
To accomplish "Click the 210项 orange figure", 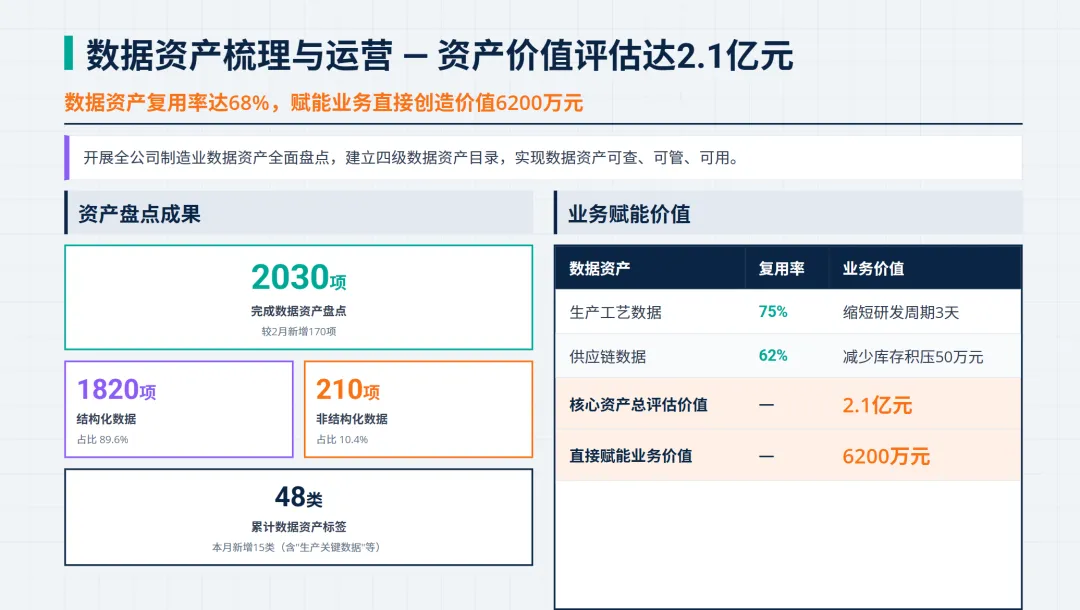I will [x=348, y=390].
